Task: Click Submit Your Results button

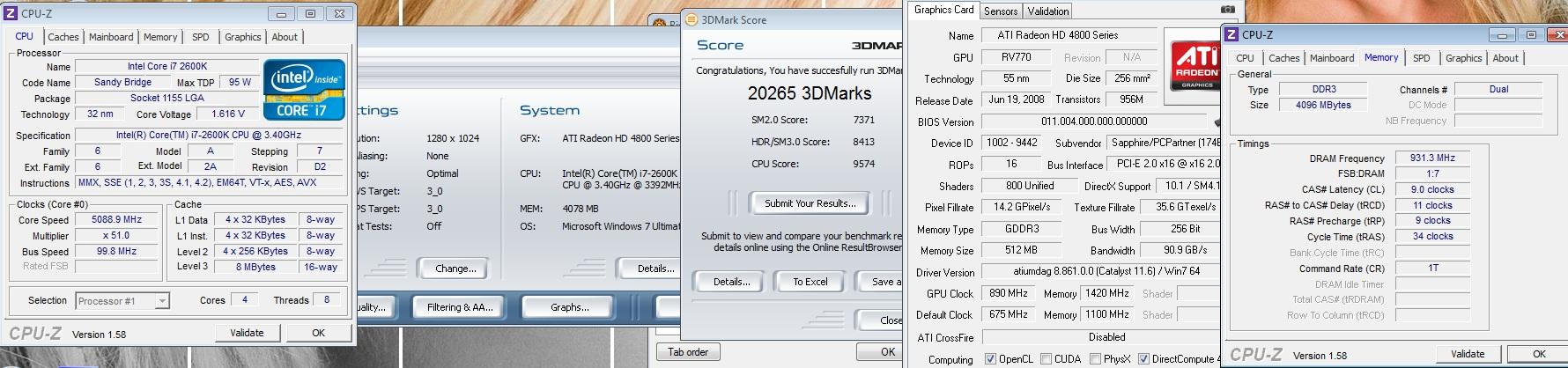Action: (810, 203)
